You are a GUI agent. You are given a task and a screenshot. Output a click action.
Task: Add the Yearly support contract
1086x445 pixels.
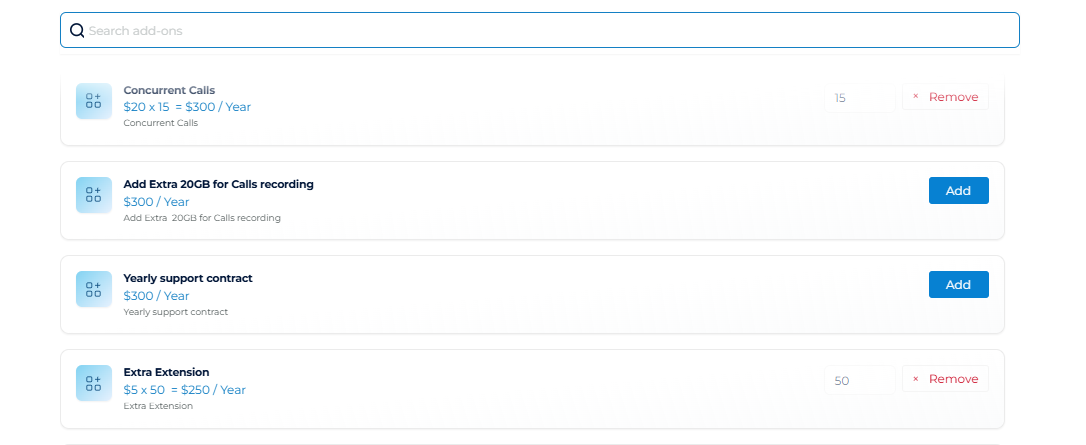(x=958, y=284)
